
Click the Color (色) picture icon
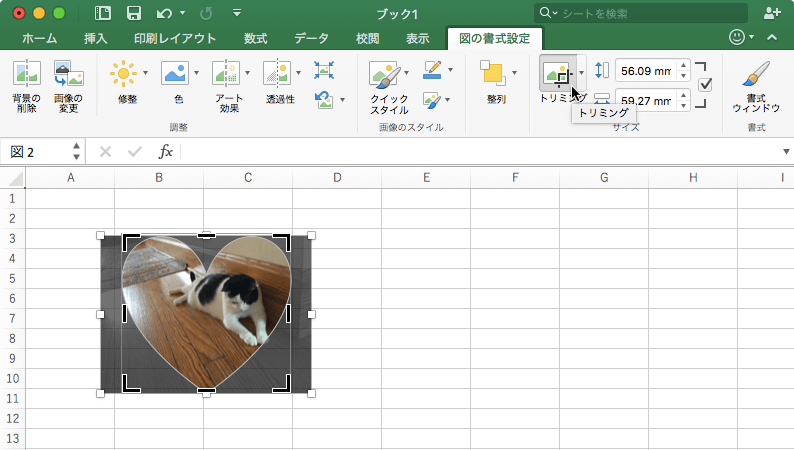point(175,73)
